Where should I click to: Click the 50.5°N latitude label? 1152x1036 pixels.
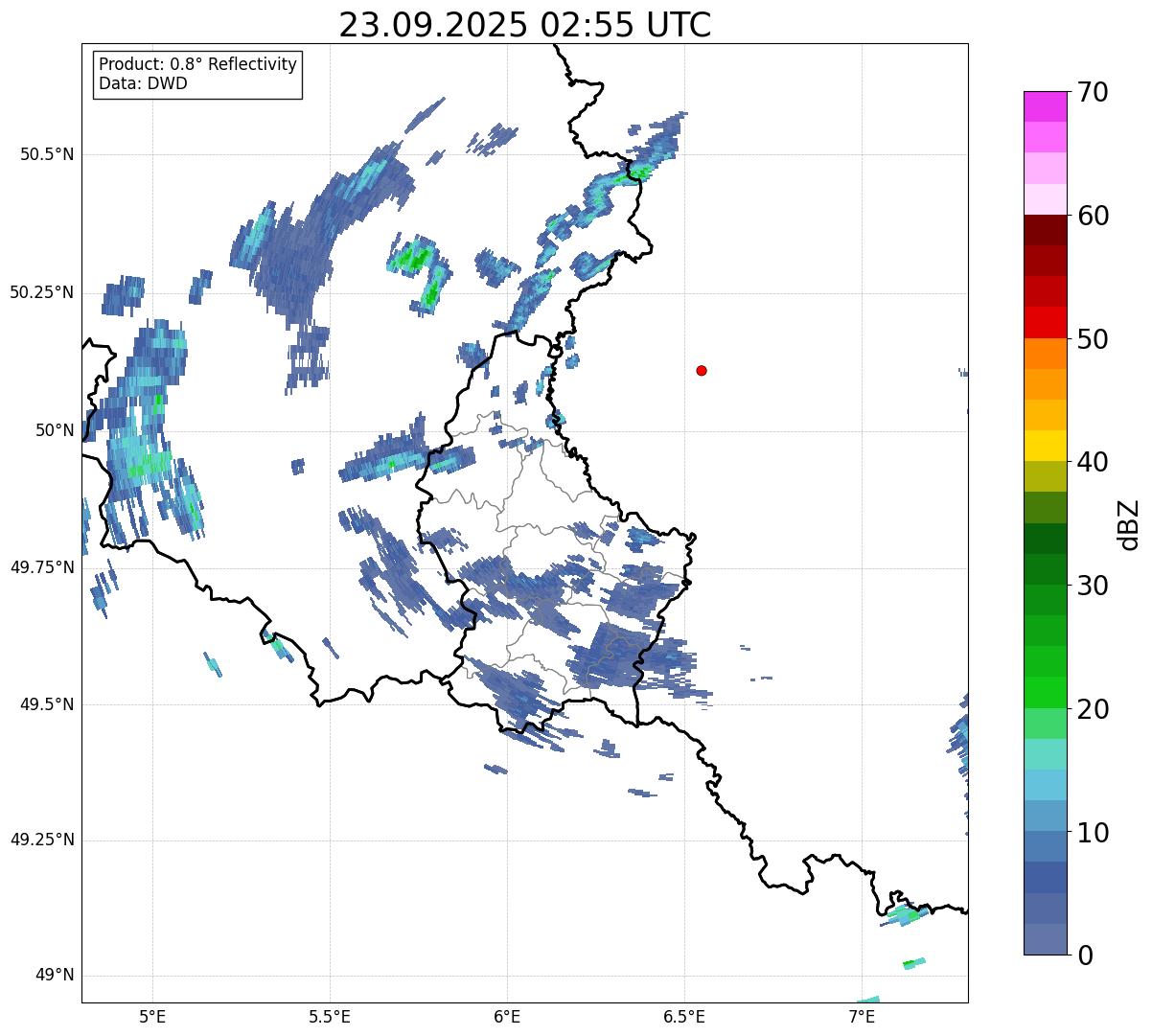(x=47, y=154)
